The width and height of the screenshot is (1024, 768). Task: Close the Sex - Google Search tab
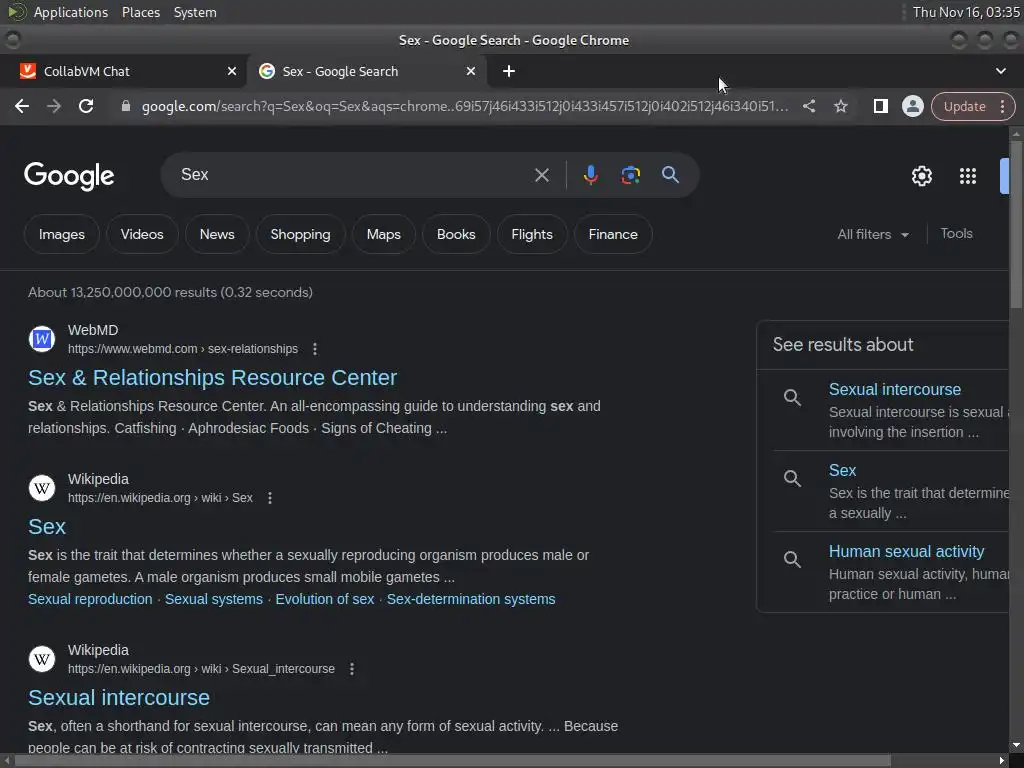471,71
